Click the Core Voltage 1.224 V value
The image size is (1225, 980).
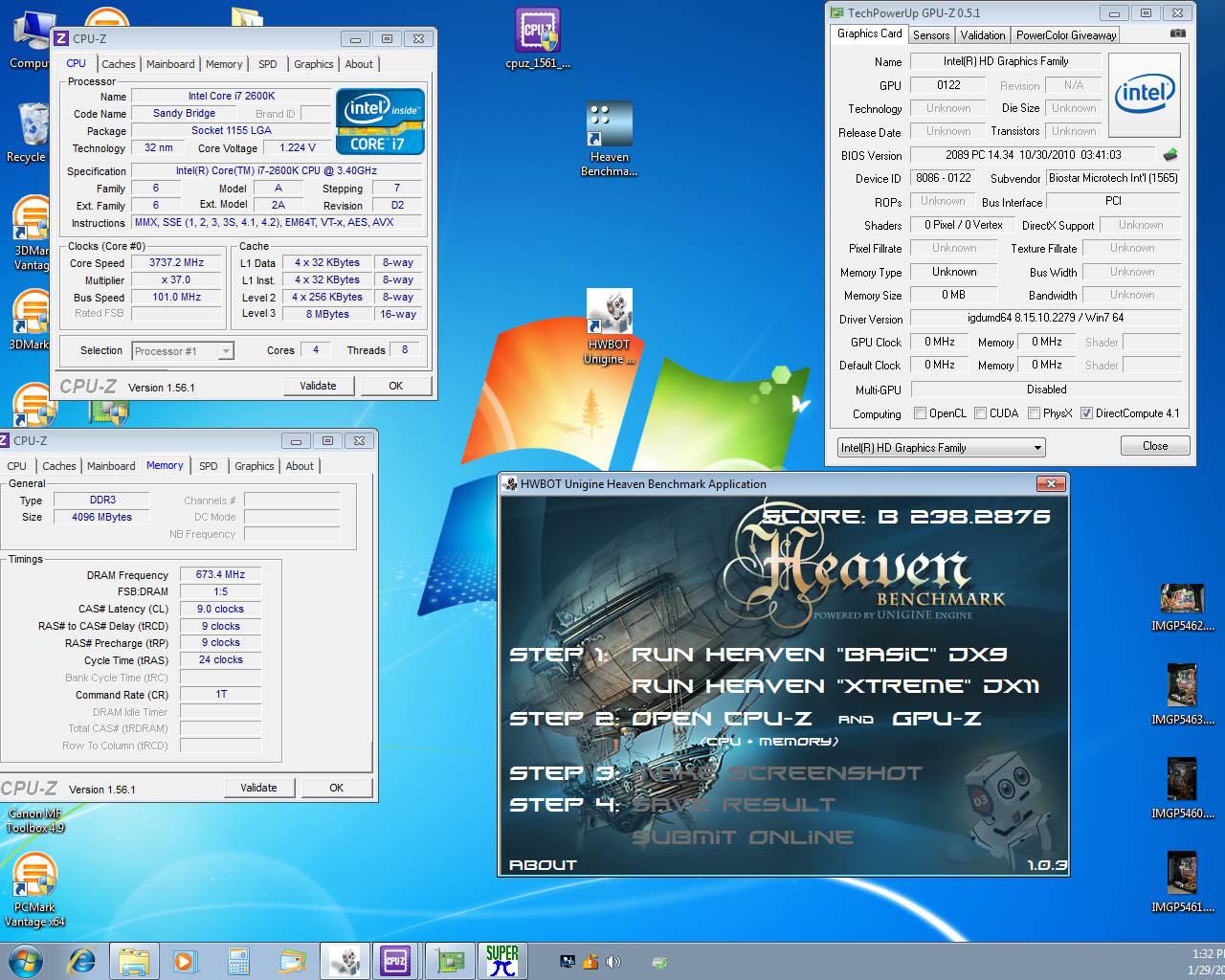tap(298, 147)
